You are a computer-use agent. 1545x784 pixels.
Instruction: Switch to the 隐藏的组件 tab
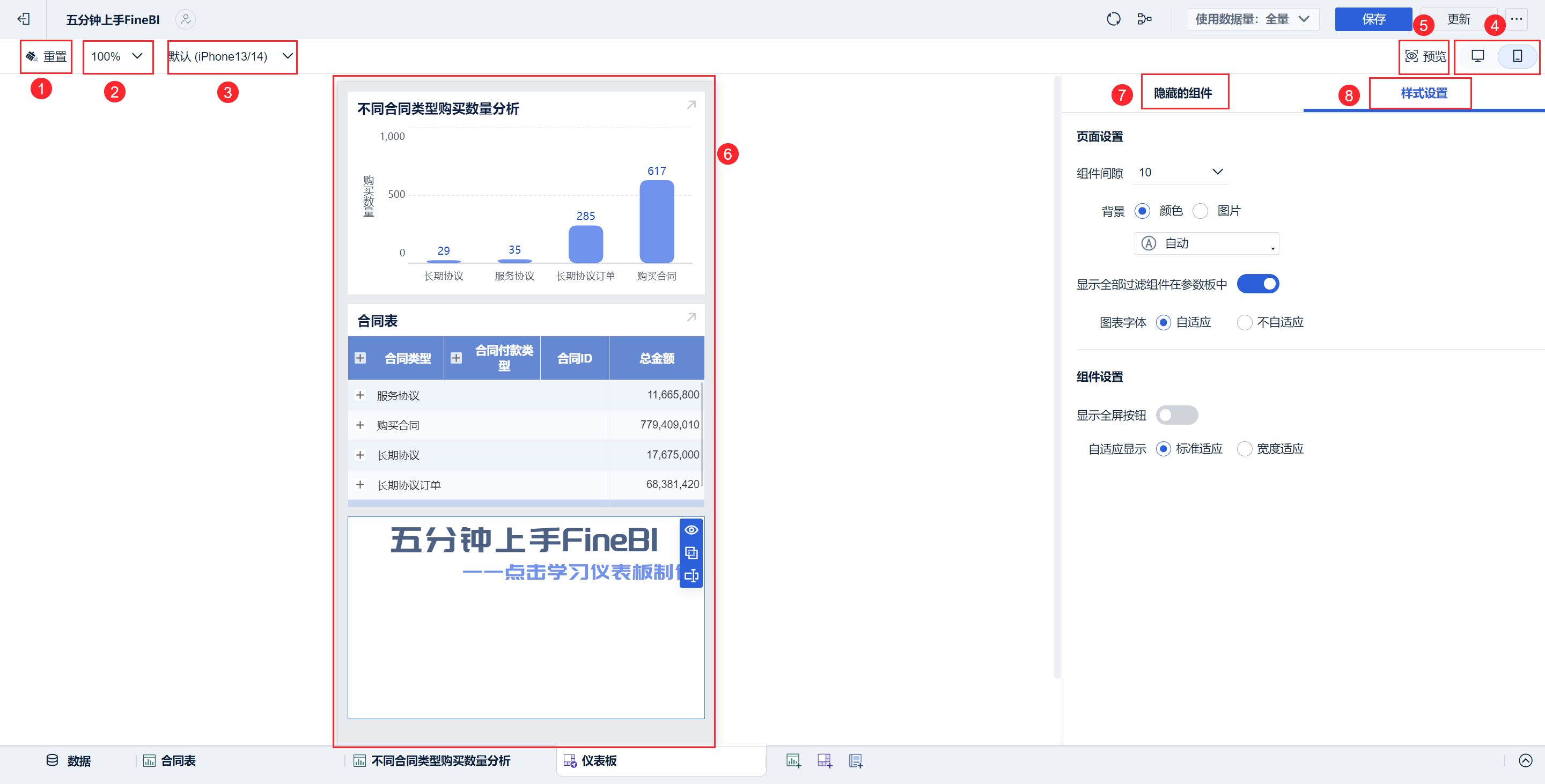pyautogui.click(x=1183, y=93)
